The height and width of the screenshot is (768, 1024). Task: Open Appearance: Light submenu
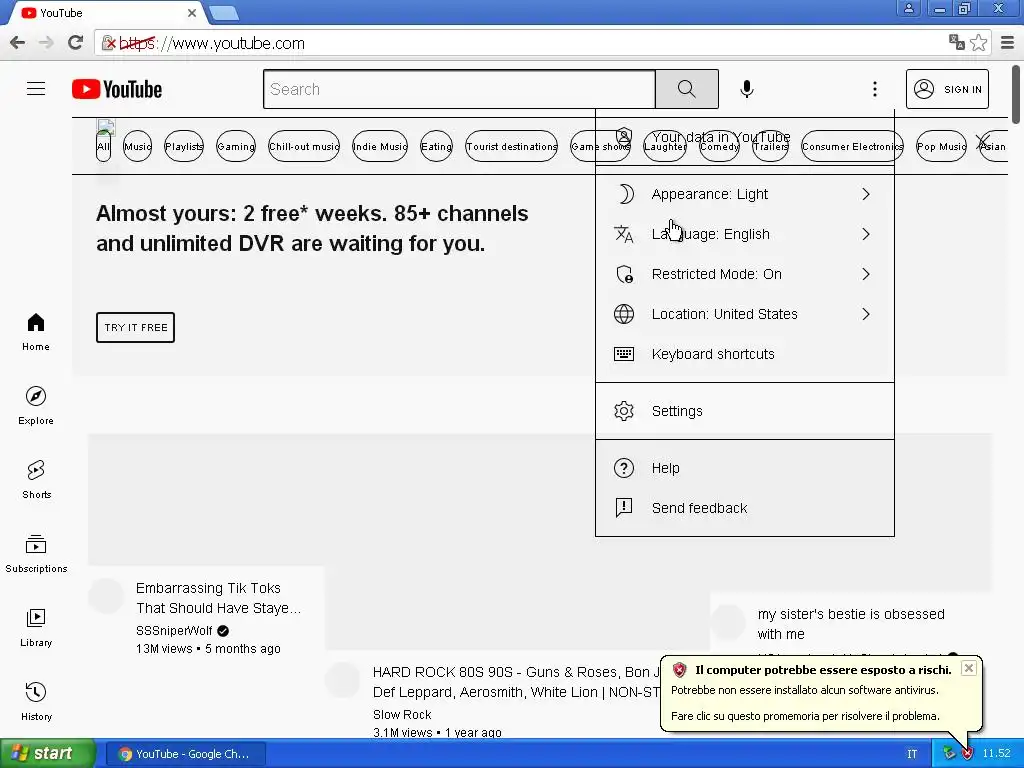coord(744,194)
